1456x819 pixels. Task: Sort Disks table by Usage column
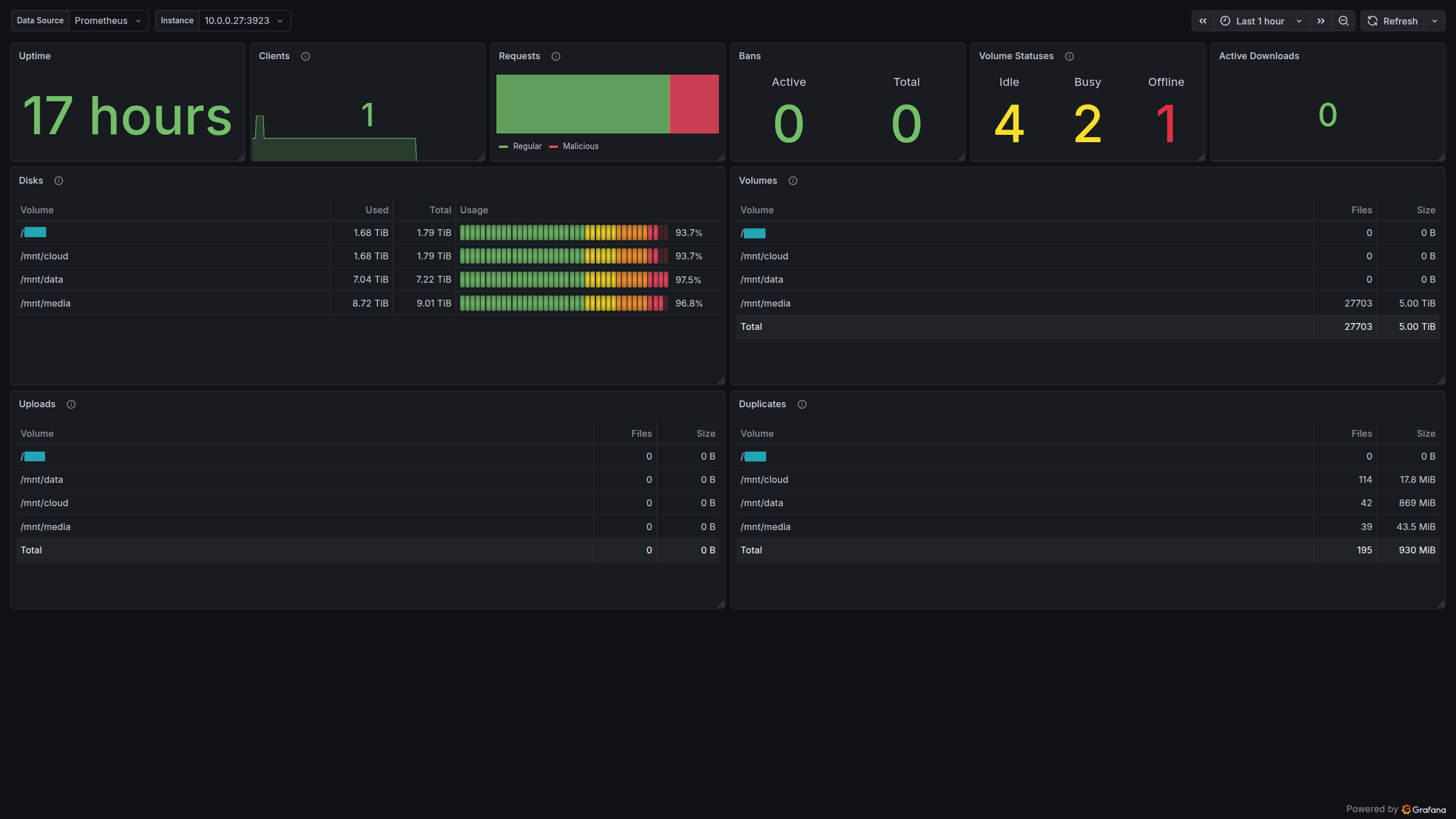coord(474,210)
